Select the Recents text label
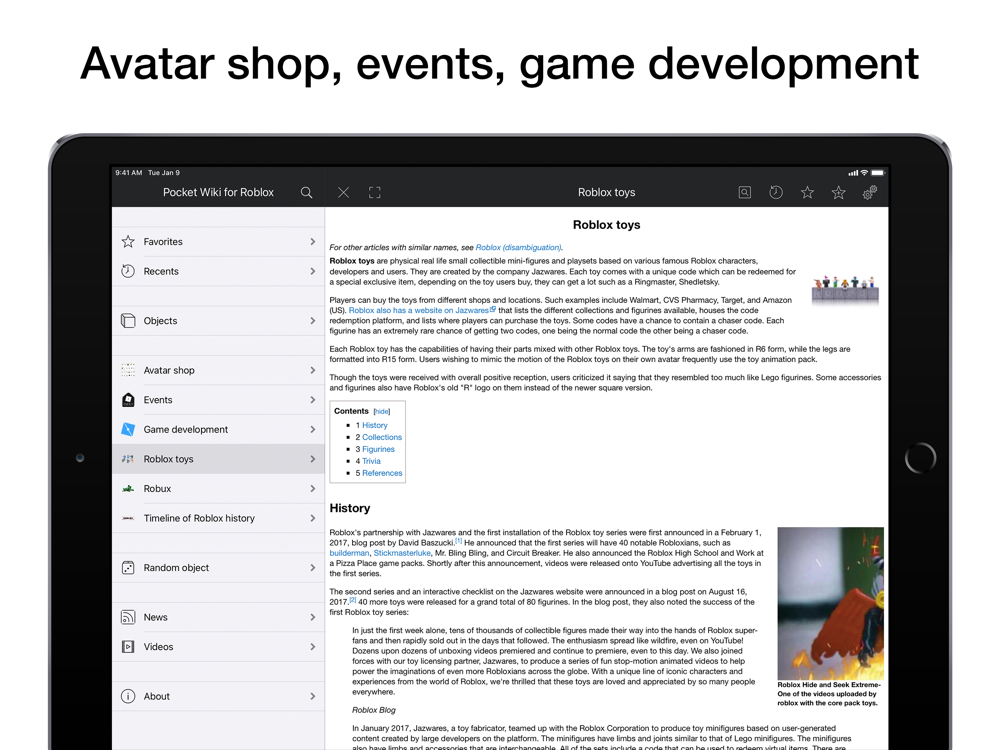Image resolution: width=1000 pixels, height=750 pixels. [x=161, y=271]
